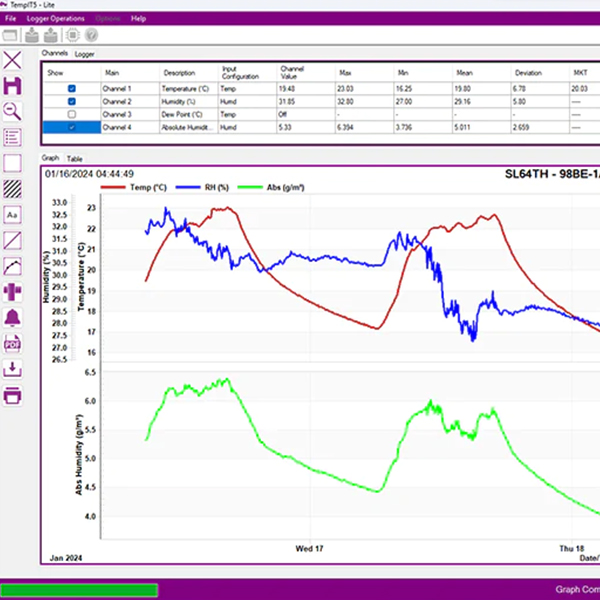Open the File menu

pos(10,18)
